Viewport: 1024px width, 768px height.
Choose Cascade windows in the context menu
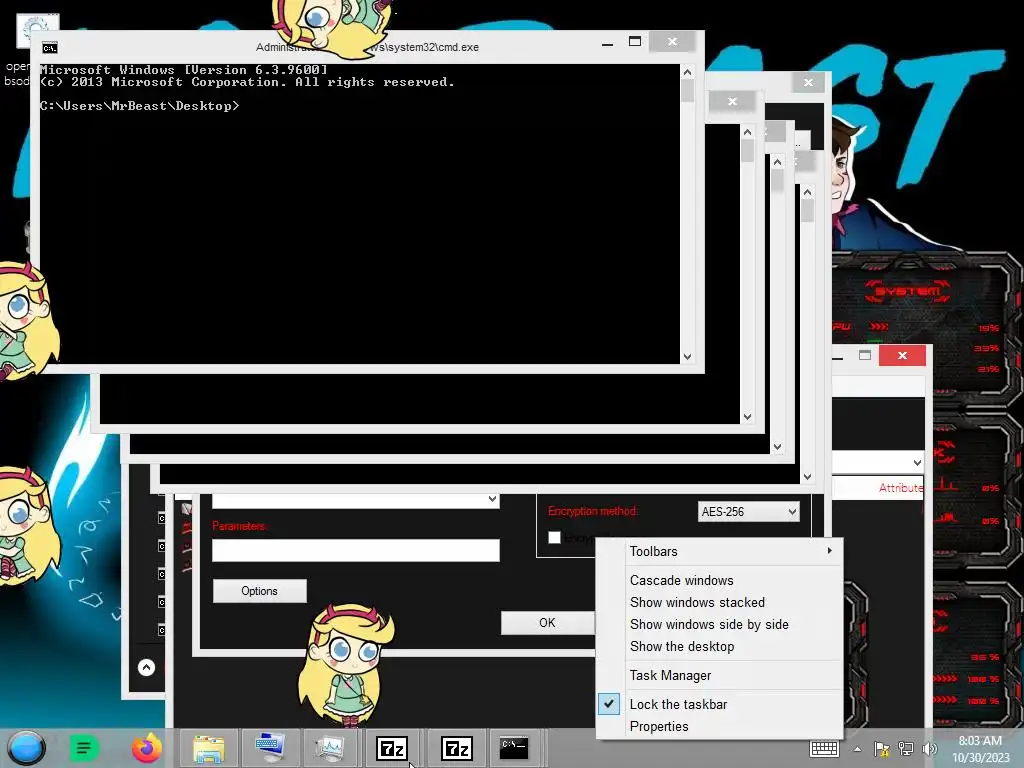[x=681, y=580]
